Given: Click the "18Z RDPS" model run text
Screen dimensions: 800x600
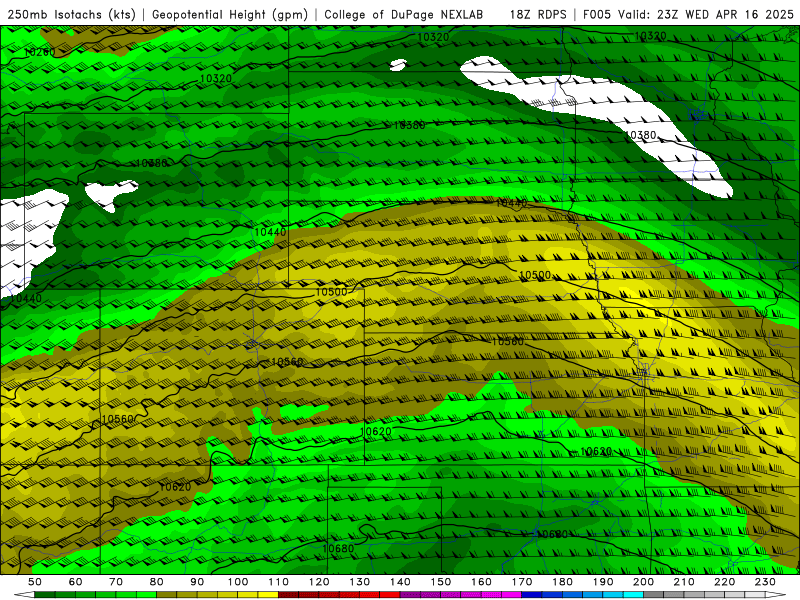Looking at the screenshot, I should click(x=538, y=15).
